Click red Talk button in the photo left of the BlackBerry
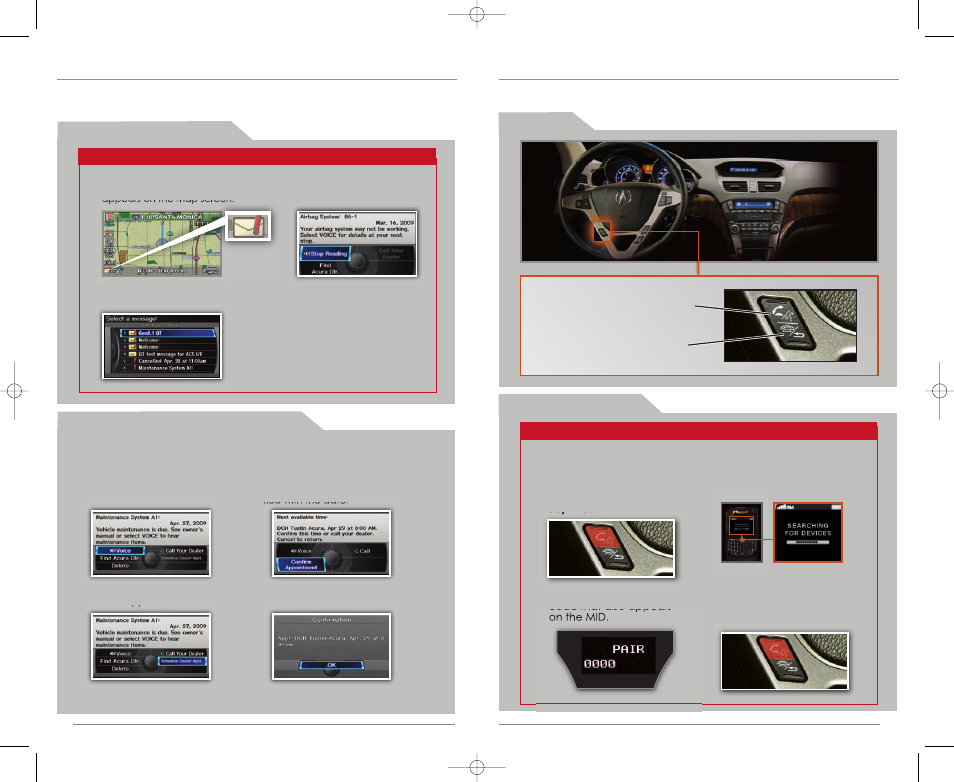954x782 pixels. coord(604,537)
